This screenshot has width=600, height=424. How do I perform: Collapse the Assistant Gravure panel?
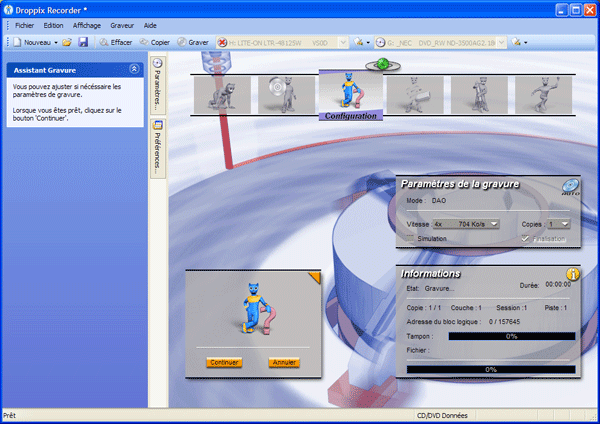tap(134, 69)
